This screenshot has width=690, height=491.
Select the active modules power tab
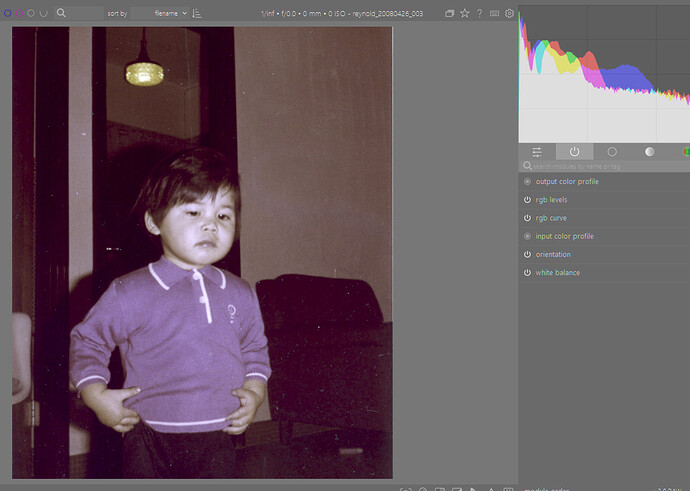tap(574, 152)
